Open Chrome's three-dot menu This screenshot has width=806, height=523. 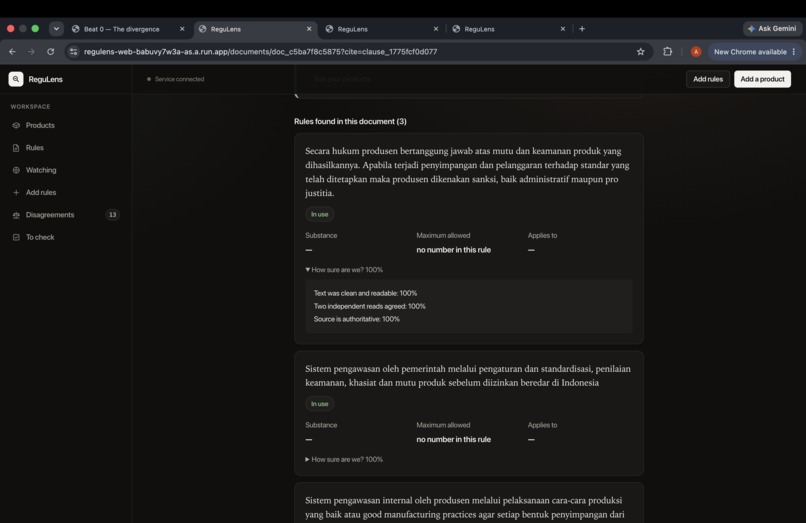click(x=794, y=51)
